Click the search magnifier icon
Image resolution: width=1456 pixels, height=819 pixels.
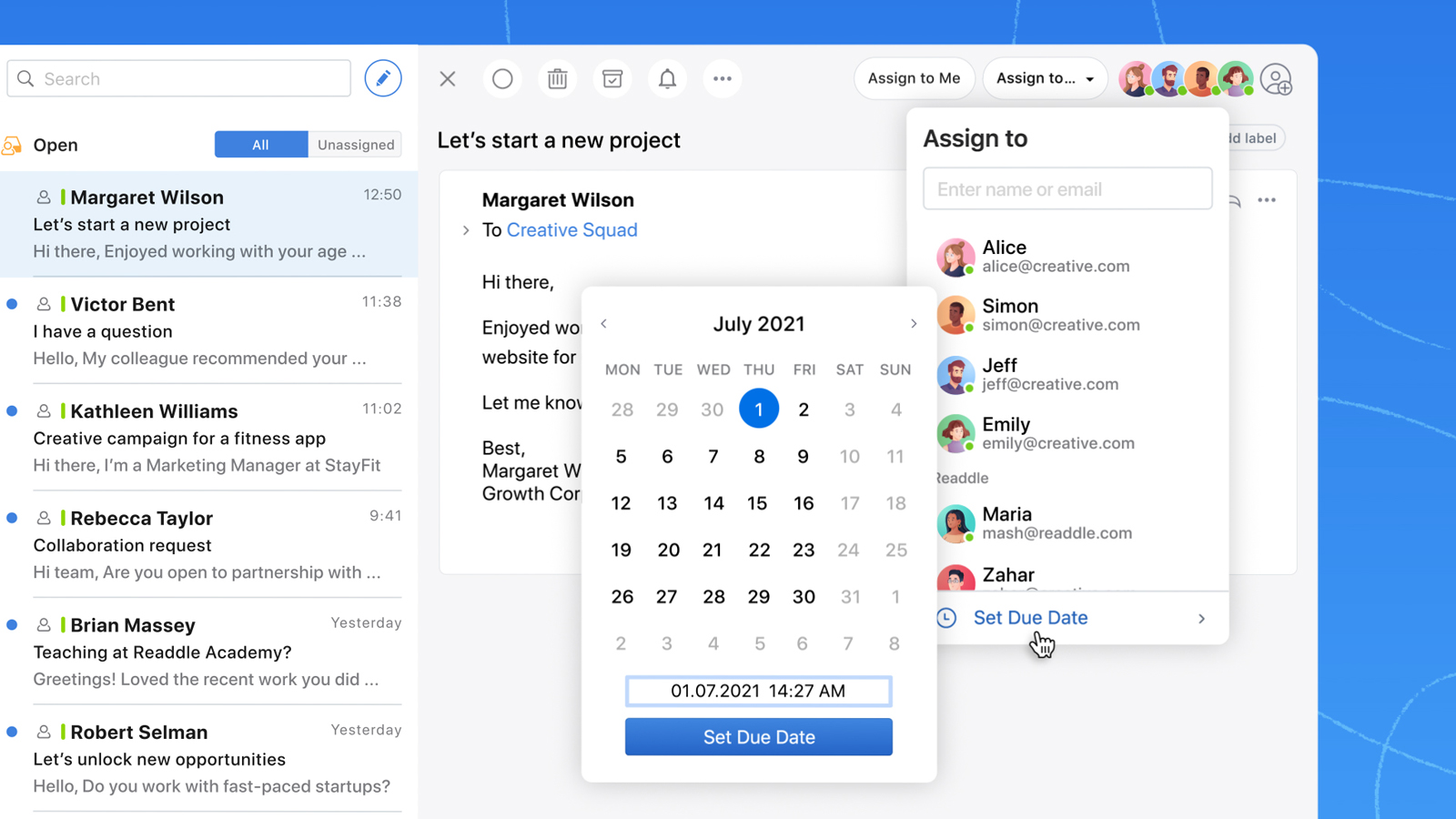click(25, 79)
